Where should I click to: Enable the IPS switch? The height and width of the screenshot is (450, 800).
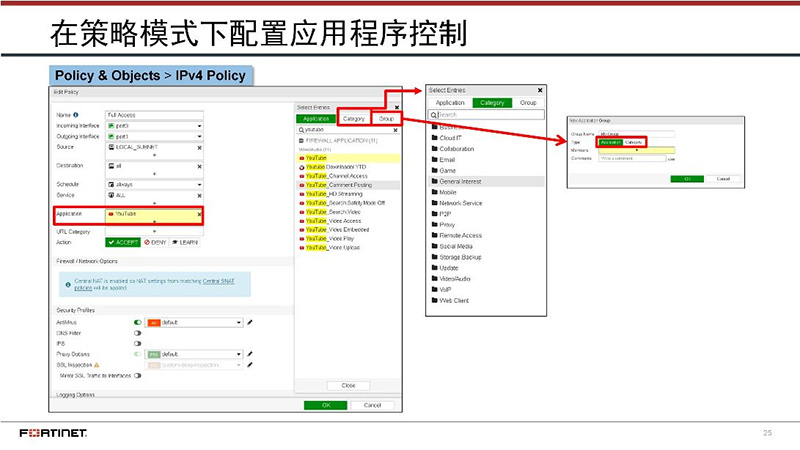pos(137,343)
